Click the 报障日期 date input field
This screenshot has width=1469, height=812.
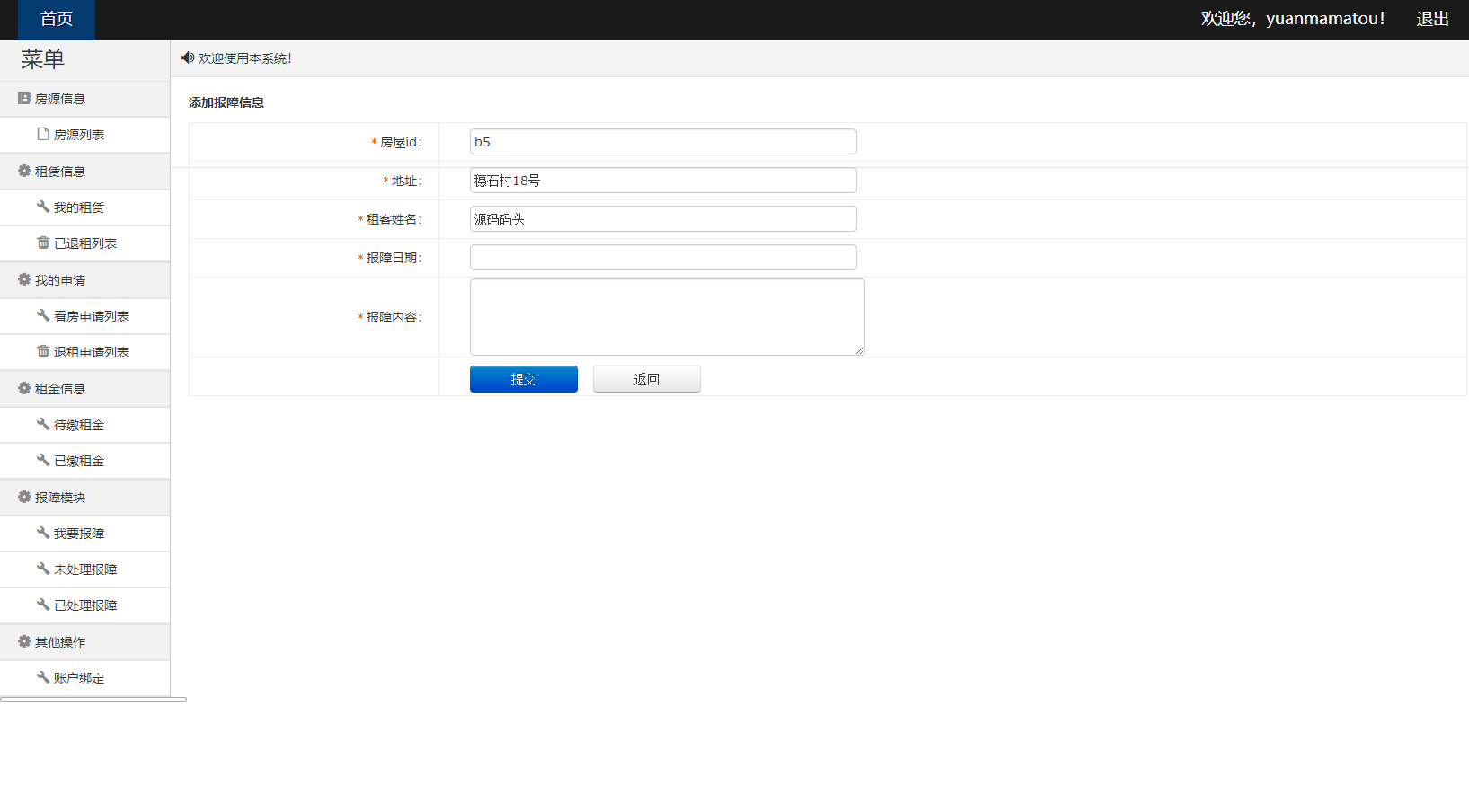point(662,257)
